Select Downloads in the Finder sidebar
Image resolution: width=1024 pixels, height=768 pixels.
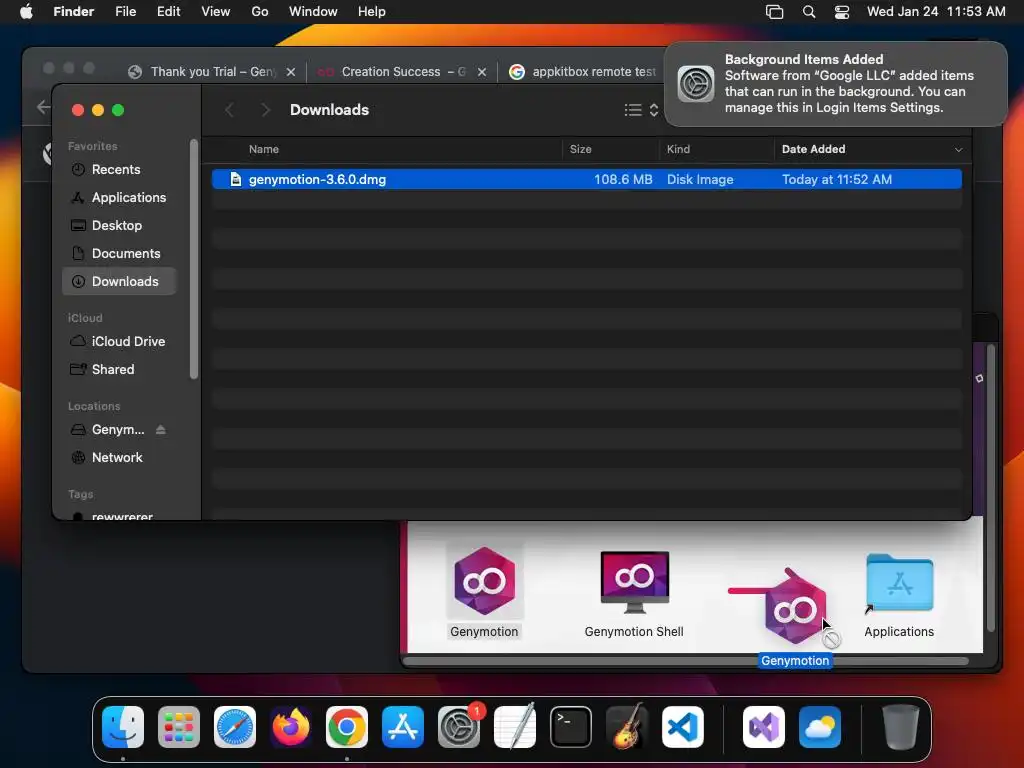point(119,281)
